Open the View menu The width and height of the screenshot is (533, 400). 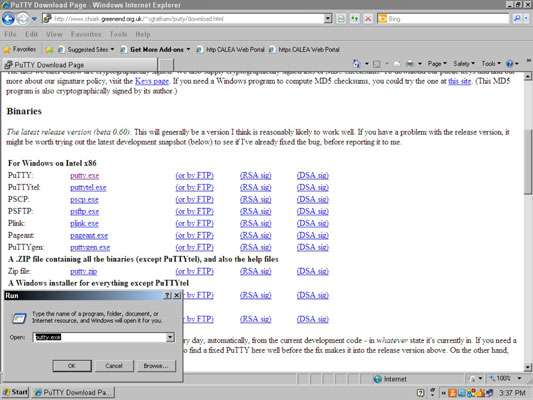click(54, 34)
